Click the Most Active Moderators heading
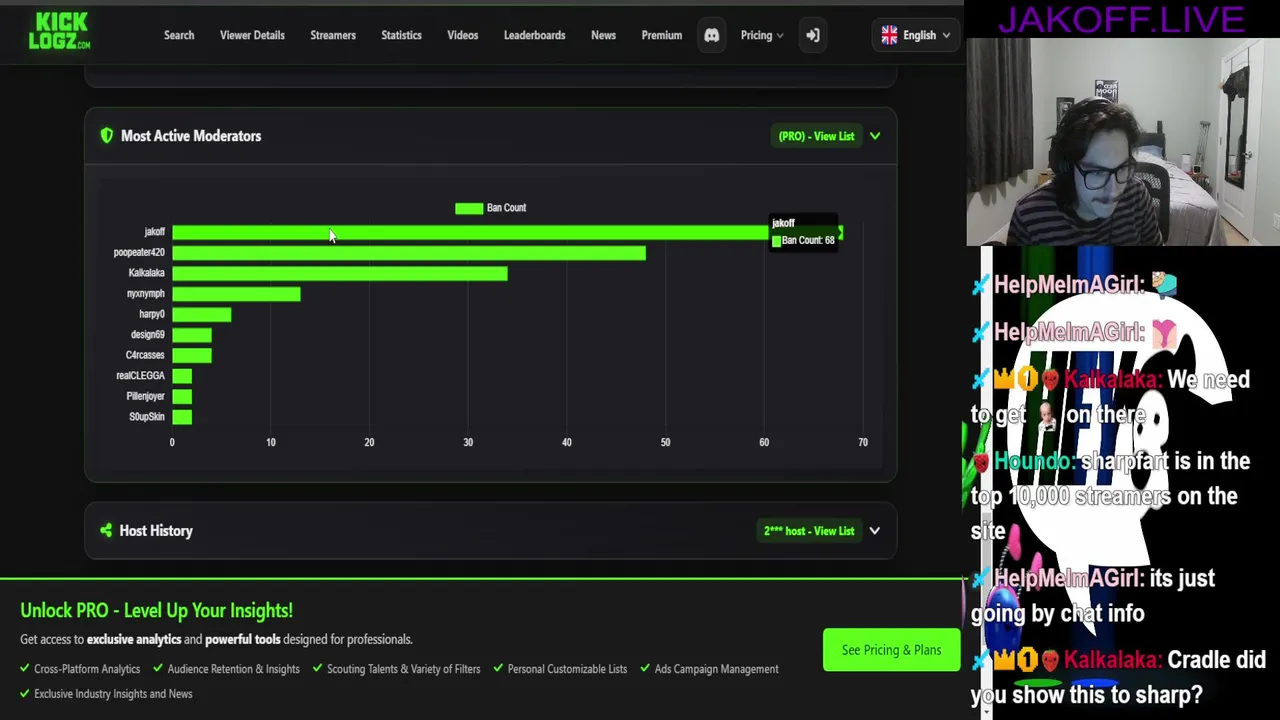 click(x=191, y=136)
